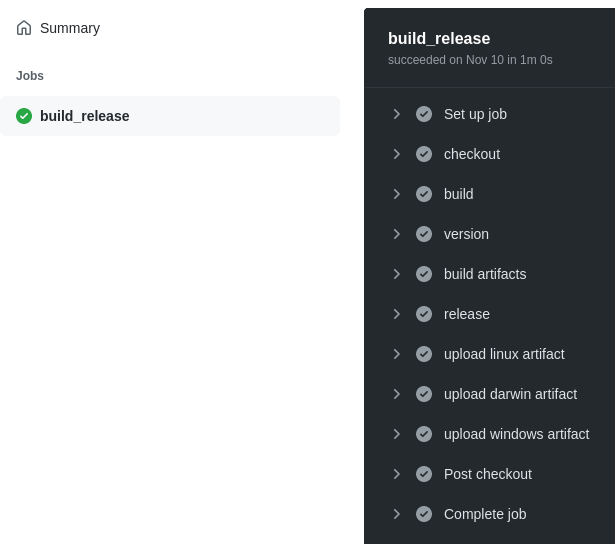This screenshot has width=615, height=544.
Task: Open the 'build' step label
Action: pyautogui.click(x=459, y=194)
